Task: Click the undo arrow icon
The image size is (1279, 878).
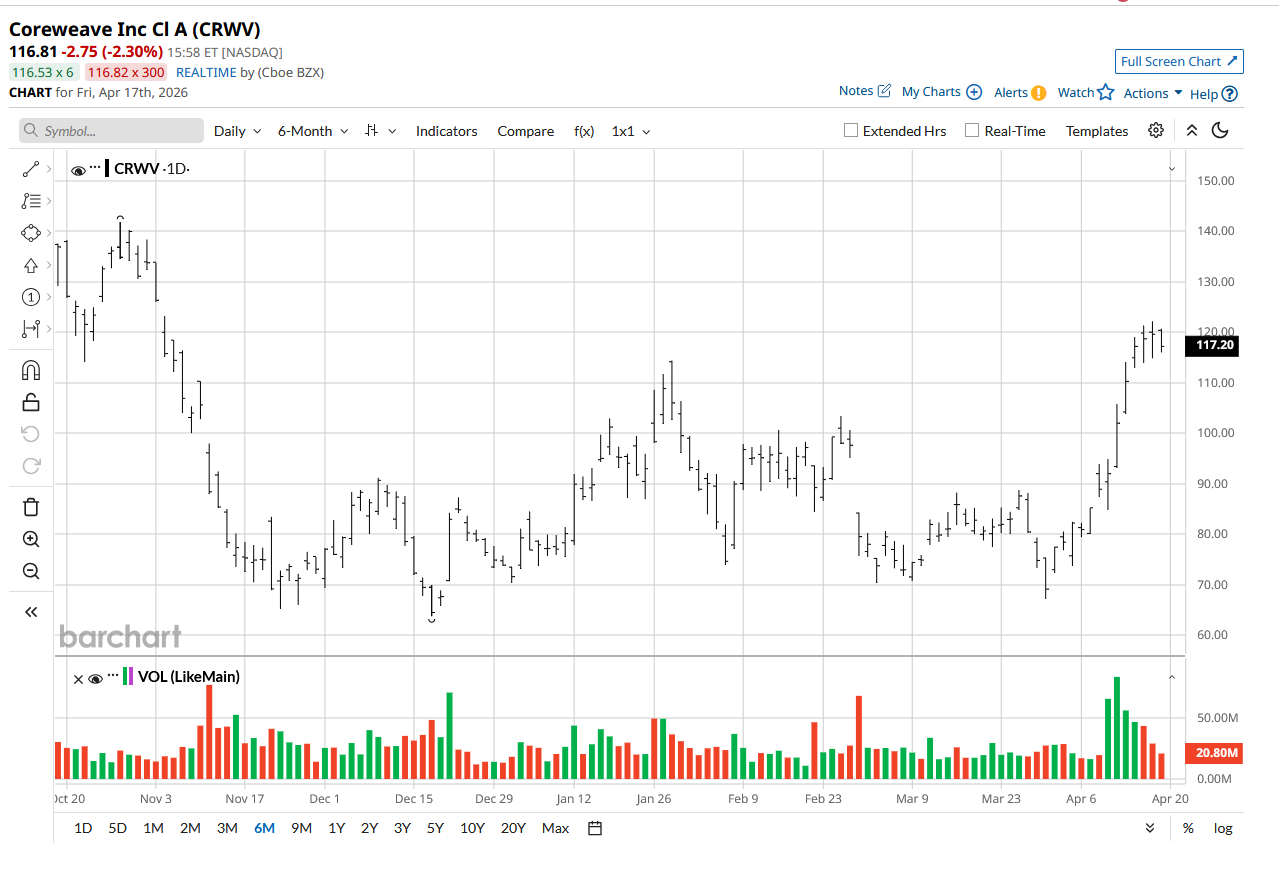Action: point(30,434)
